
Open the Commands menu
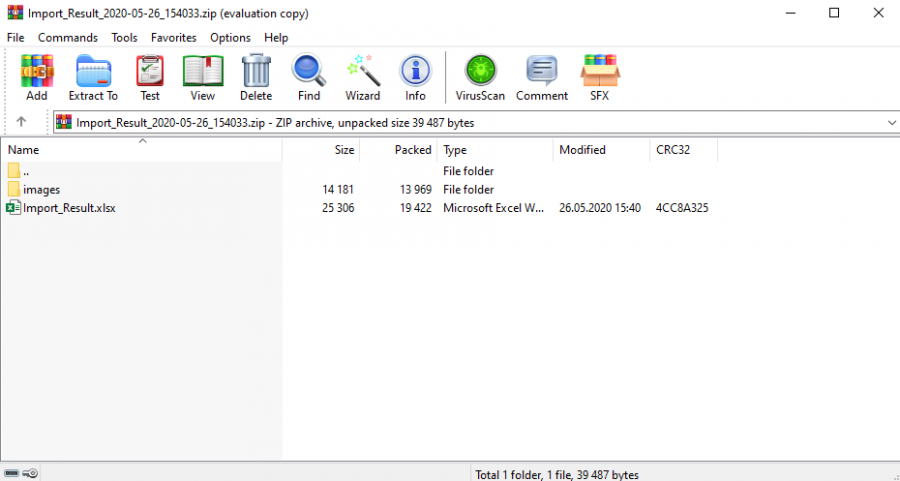click(x=68, y=37)
